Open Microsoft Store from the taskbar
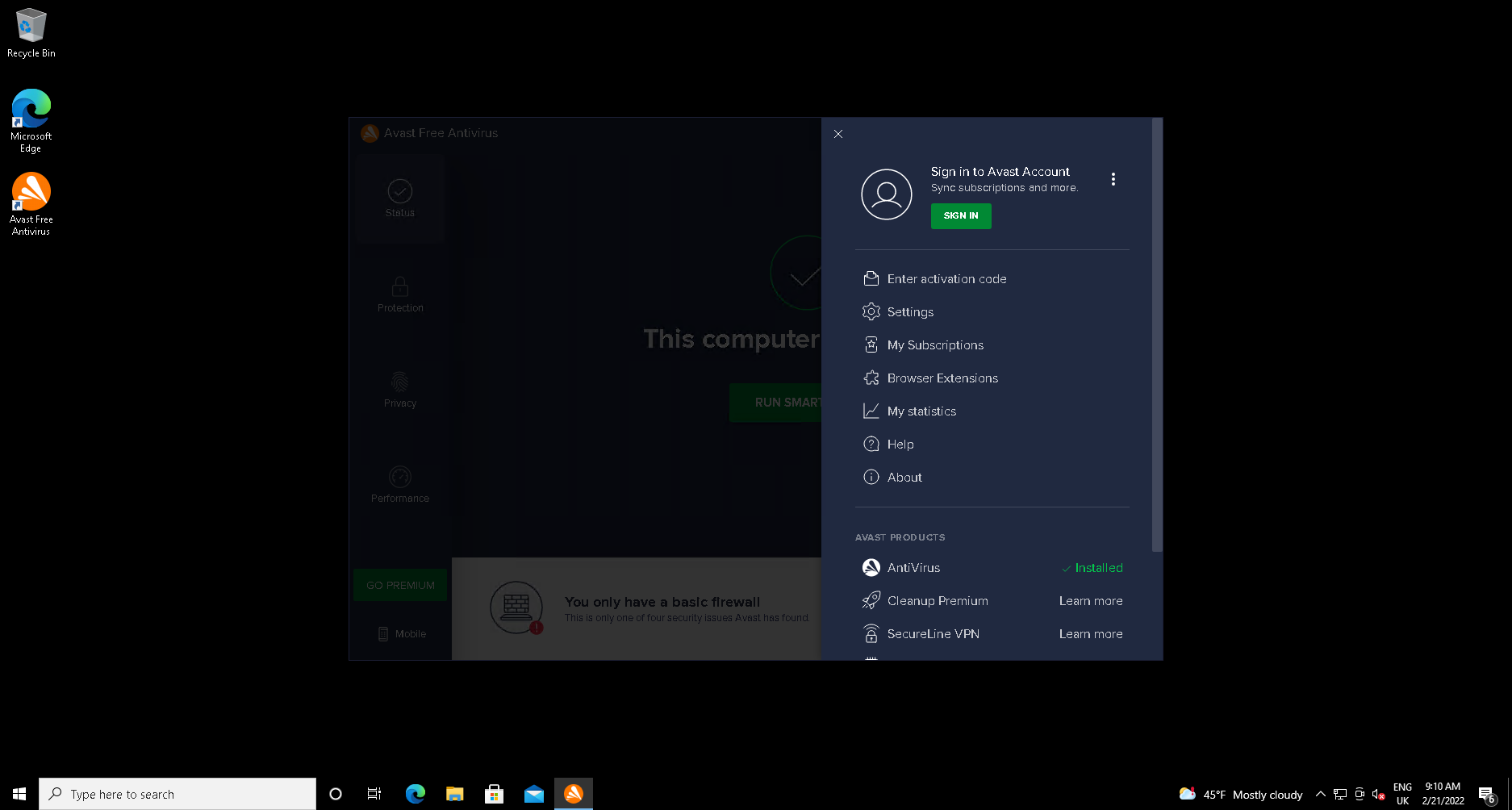The width and height of the screenshot is (1512, 810). [x=494, y=794]
